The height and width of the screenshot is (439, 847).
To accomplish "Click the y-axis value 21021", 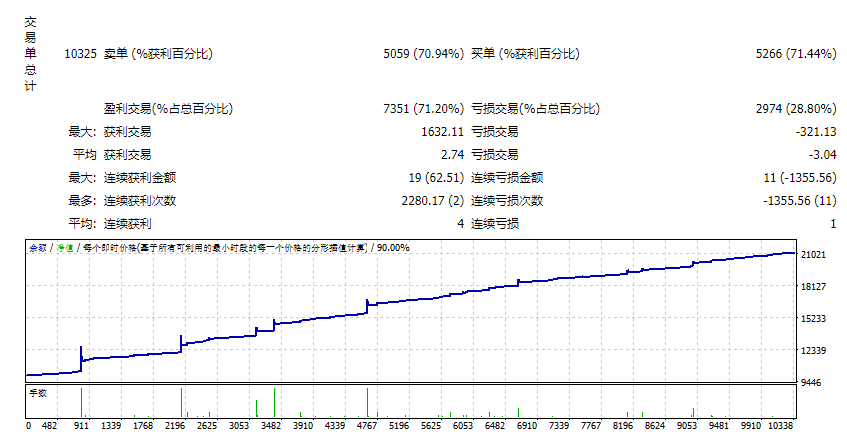I will tap(813, 255).
